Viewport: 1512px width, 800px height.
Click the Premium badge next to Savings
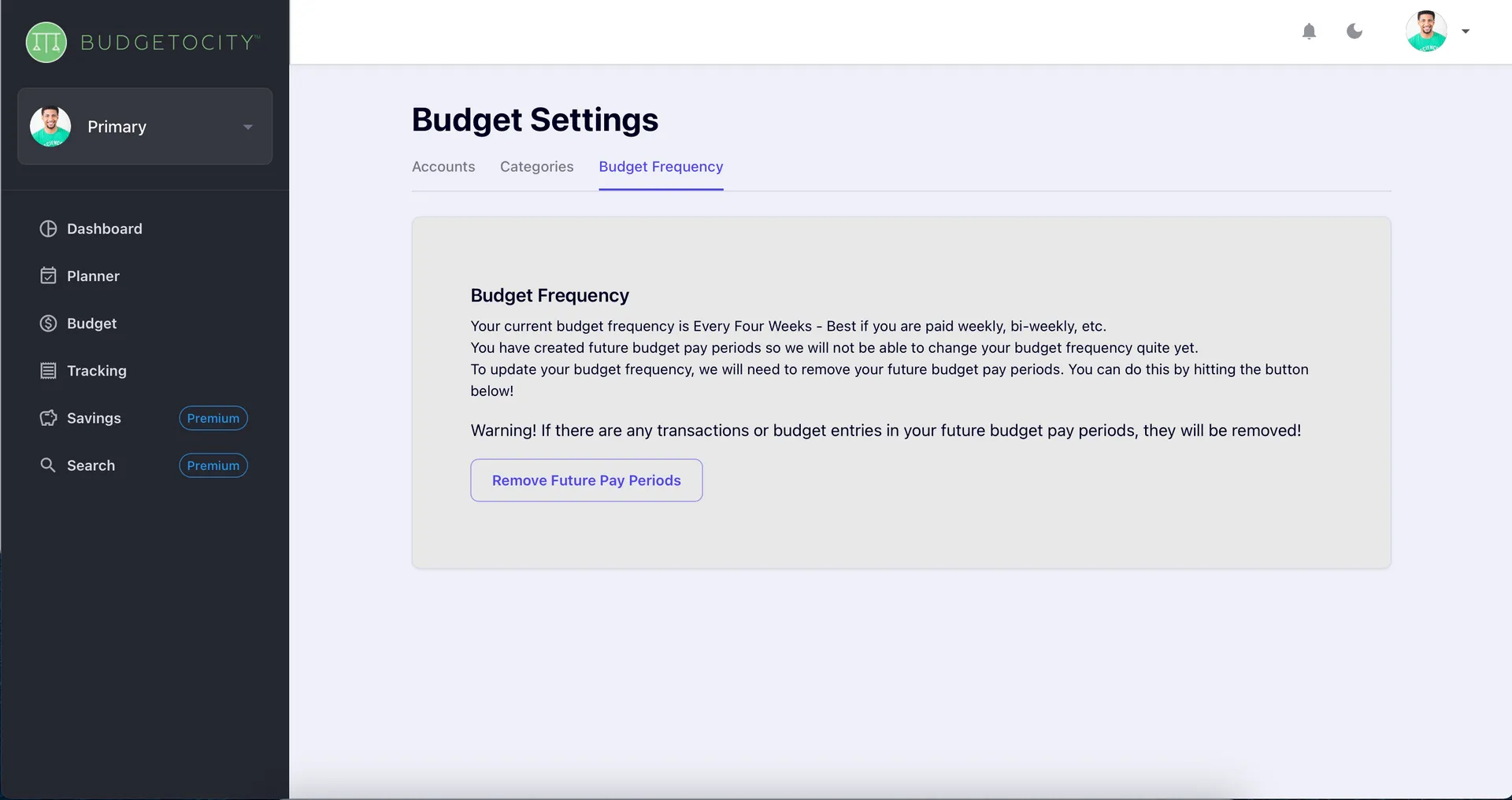[x=213, y=418]
